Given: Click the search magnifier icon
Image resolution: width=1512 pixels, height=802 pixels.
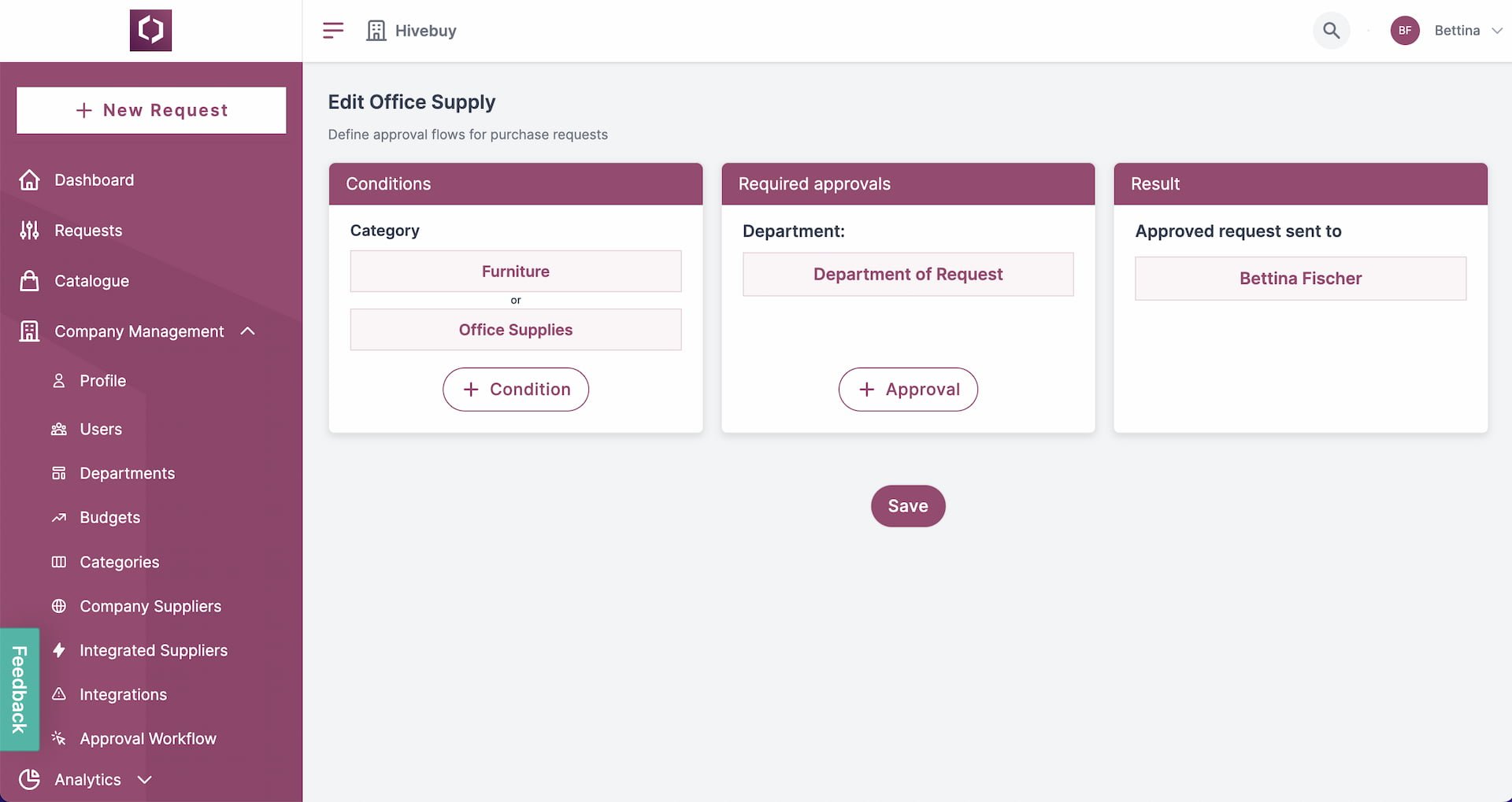Looking at the screenshot, I should [1331, 31].
